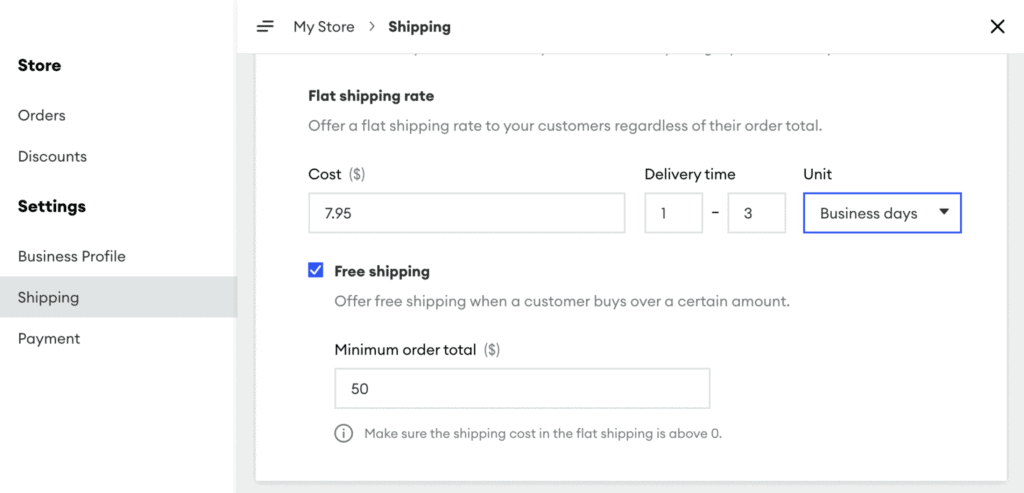Screen dimensions: 1024x493
Task: Click the minimum delivery time field
Action: click(x=673, y=213)
